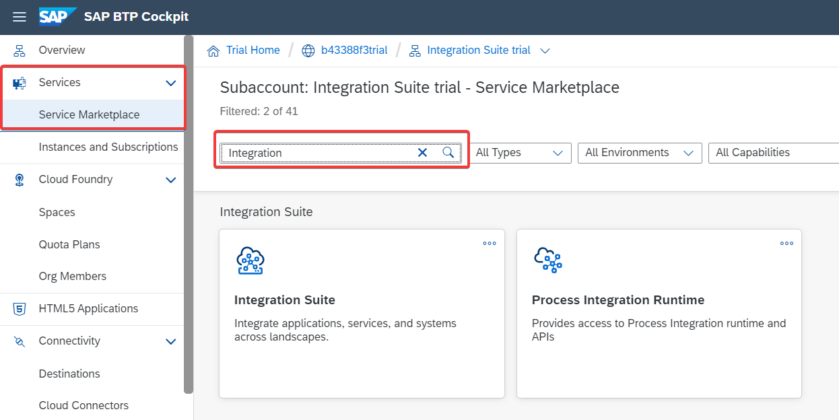Click the Integration Suite tile icon
Screen dimensions: 839x420
point(250,260)
